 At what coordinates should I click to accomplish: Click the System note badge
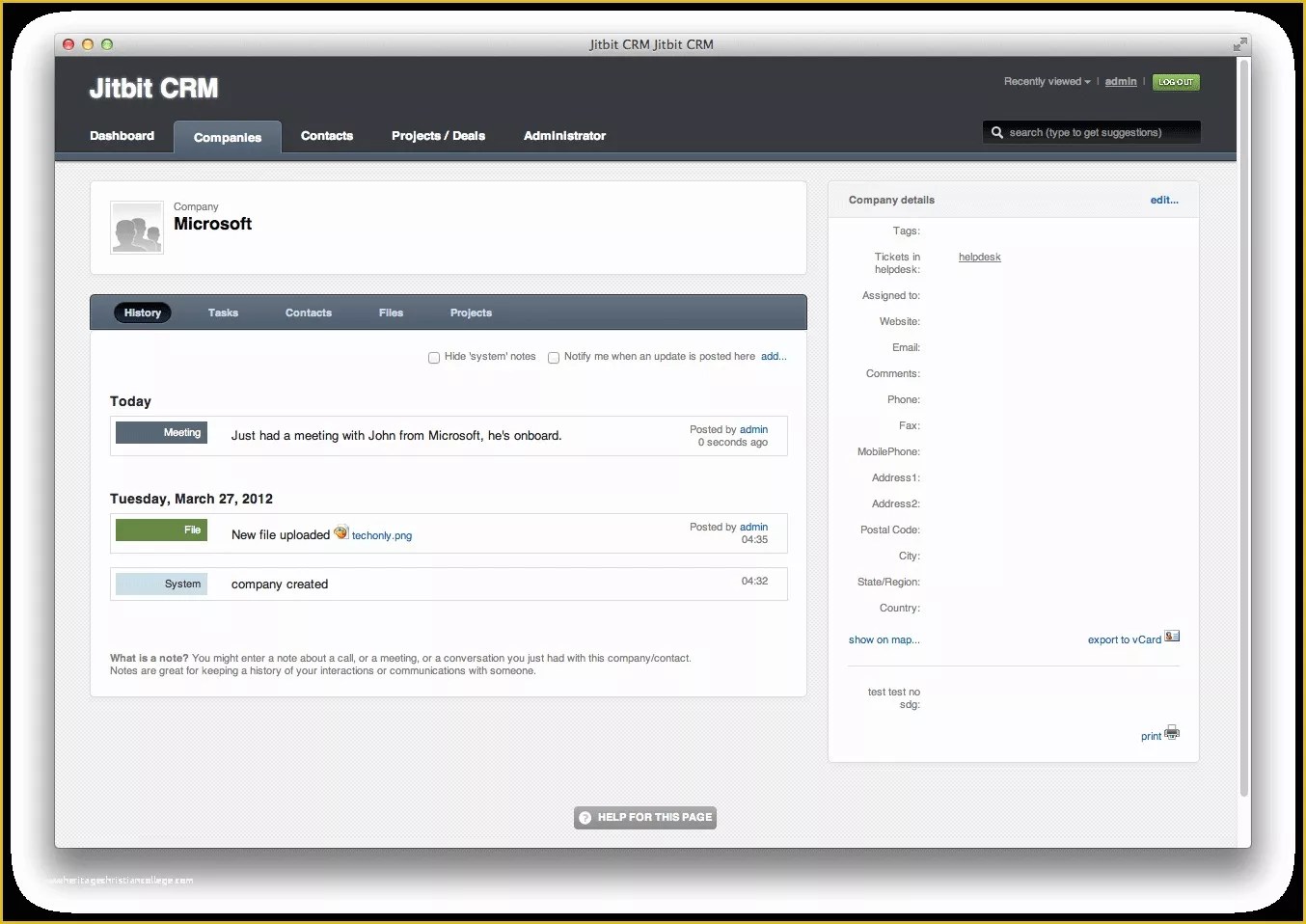click(x=161, y=584)
